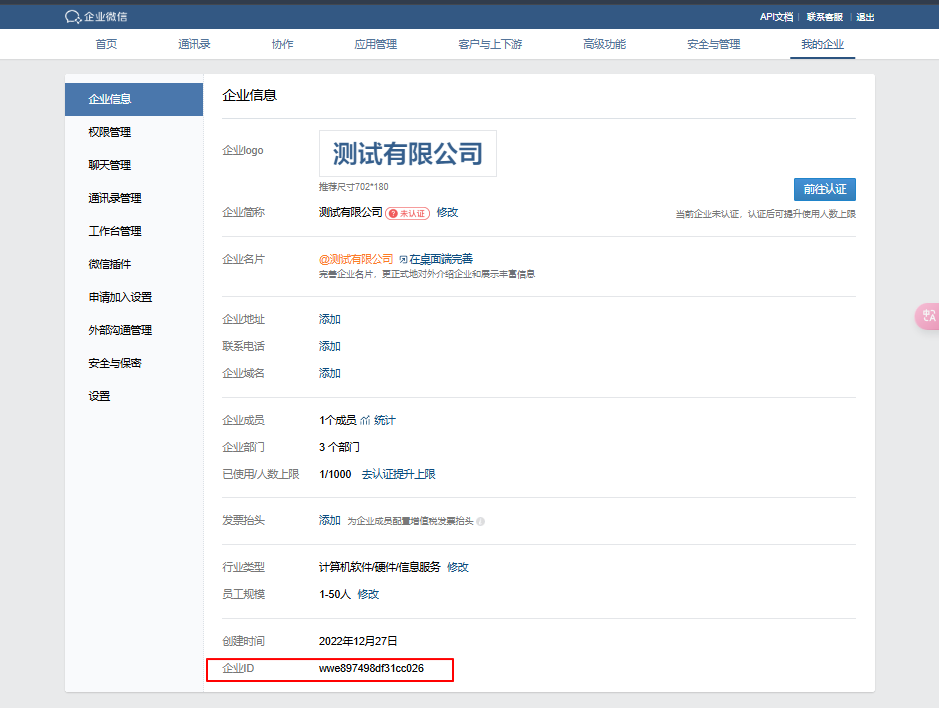Switch to the 应用管理 tab
Screen dimensions: 939x708
pos(375,44)
